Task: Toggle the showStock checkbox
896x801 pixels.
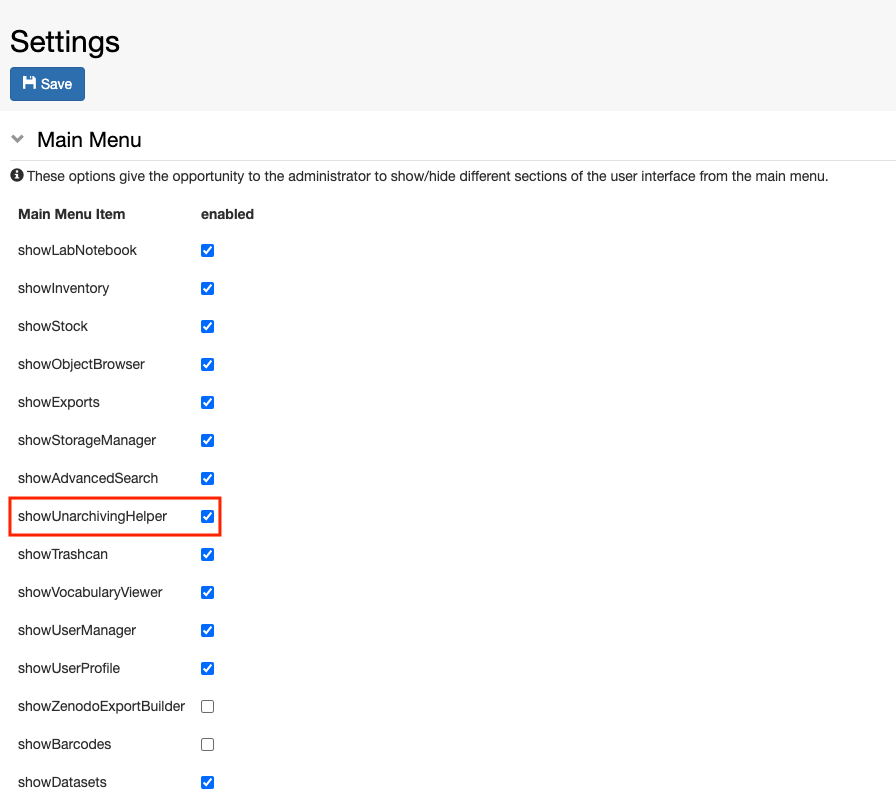Action: click(x=207, y=326)
